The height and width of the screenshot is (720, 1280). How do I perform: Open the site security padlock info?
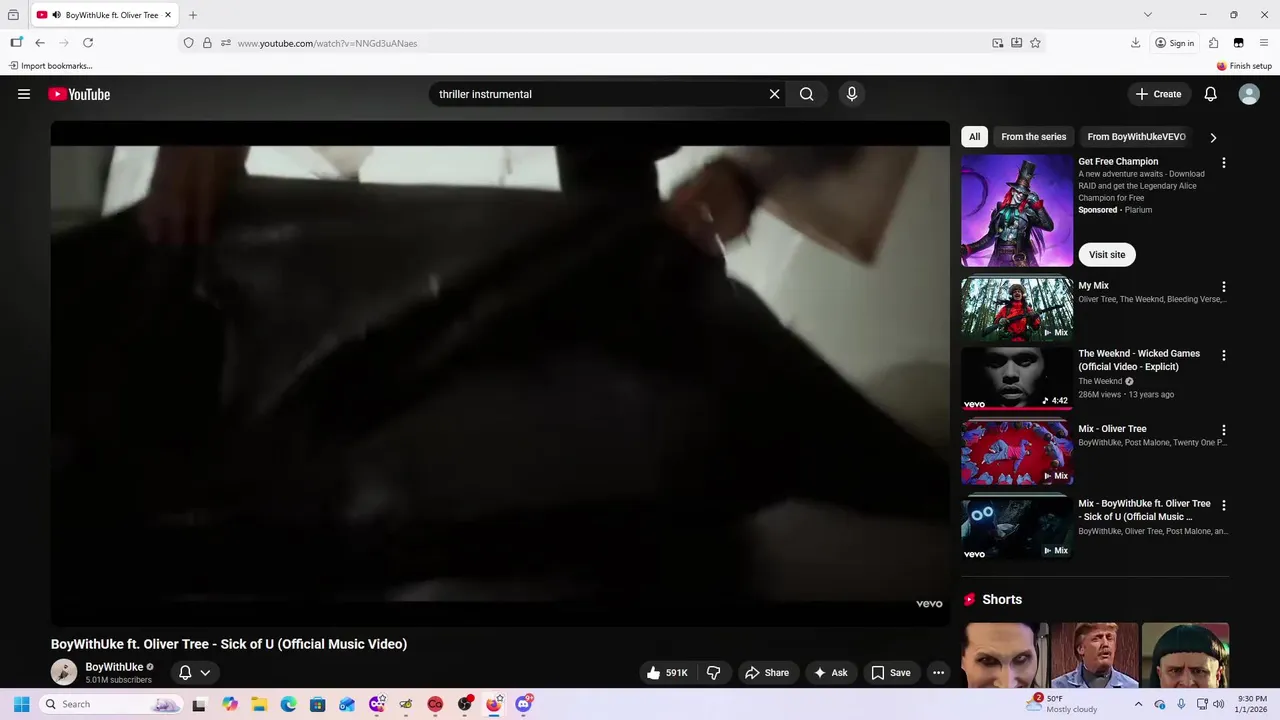207,43
